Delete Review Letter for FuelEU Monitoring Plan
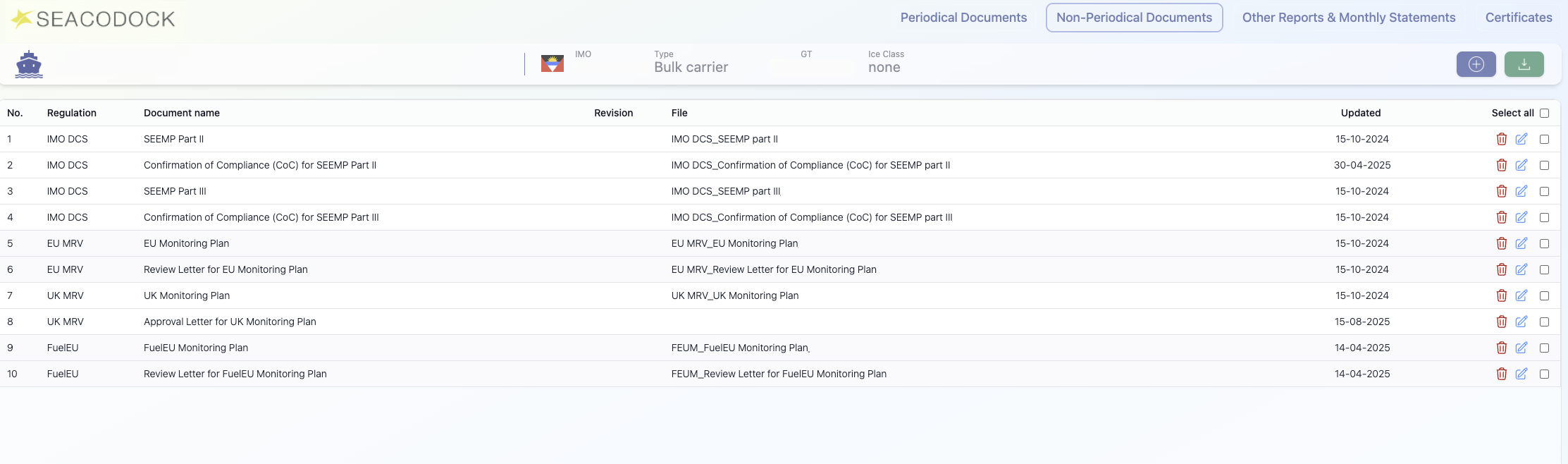 tap(1501, 374)
